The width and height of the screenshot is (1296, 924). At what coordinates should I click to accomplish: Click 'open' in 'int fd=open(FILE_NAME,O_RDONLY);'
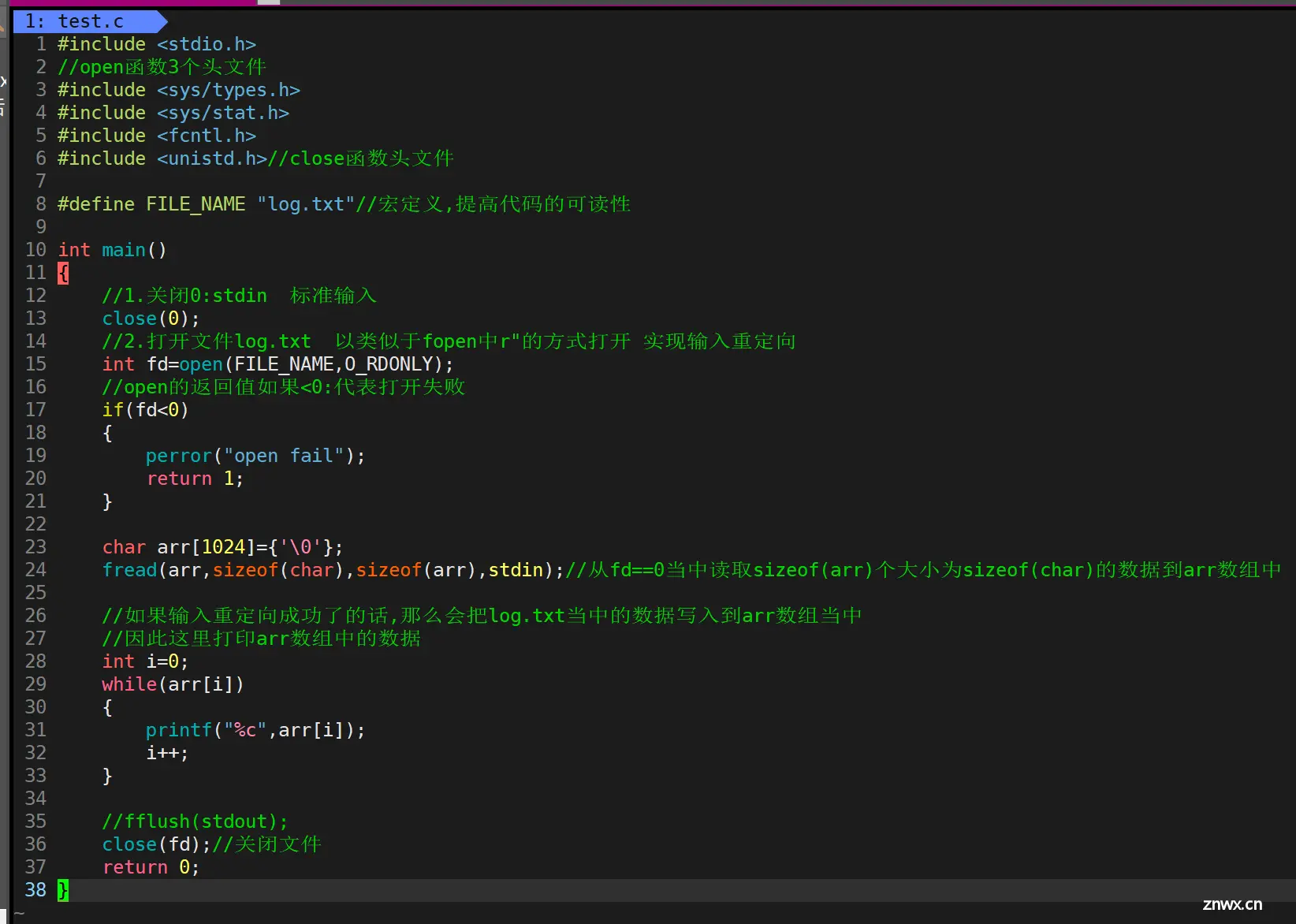click(x=201, y=364)
